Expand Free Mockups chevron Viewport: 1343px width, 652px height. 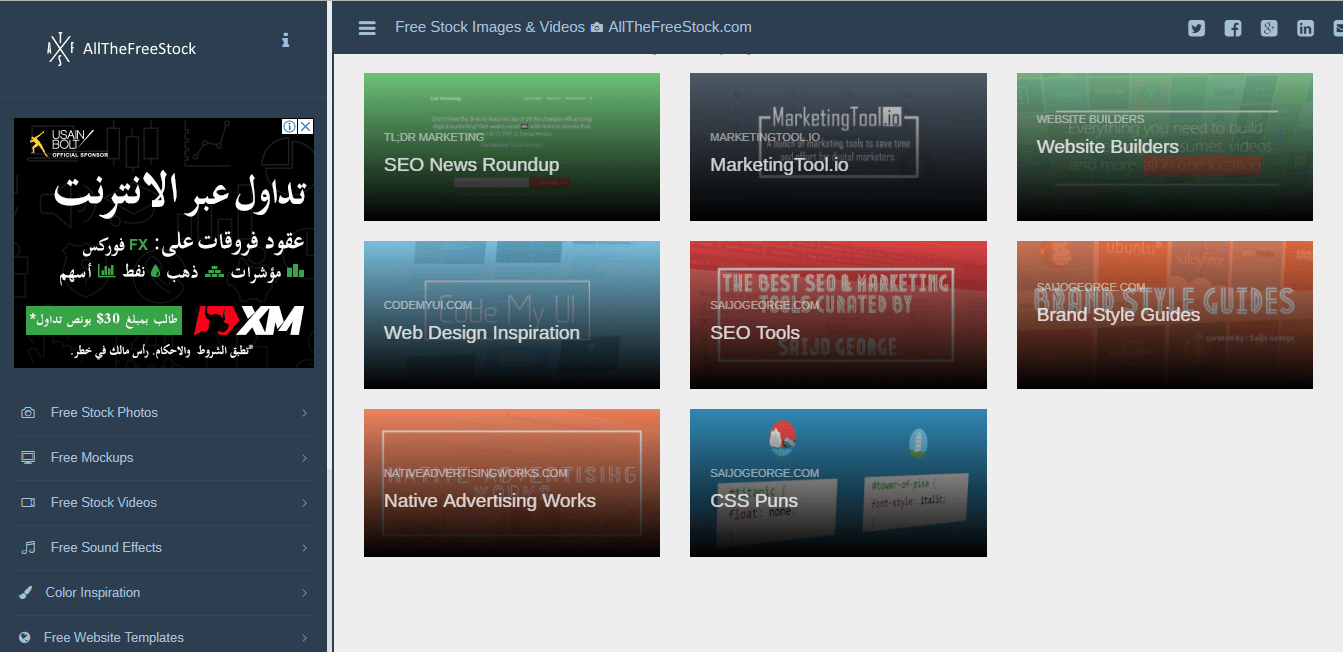(304, 458)
